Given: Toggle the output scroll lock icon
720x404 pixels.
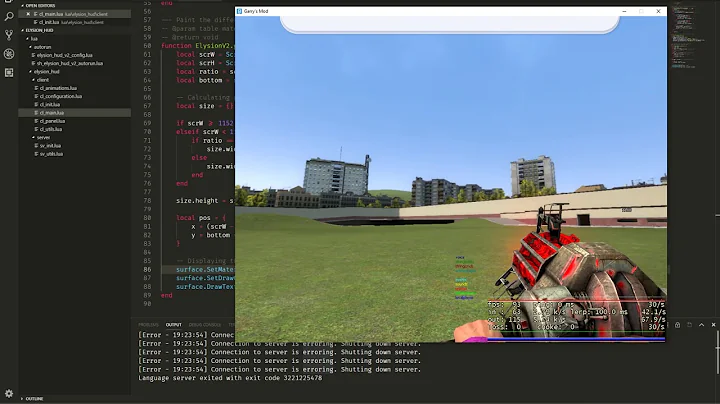Looking at the screenshot, I should click(677, 325).
